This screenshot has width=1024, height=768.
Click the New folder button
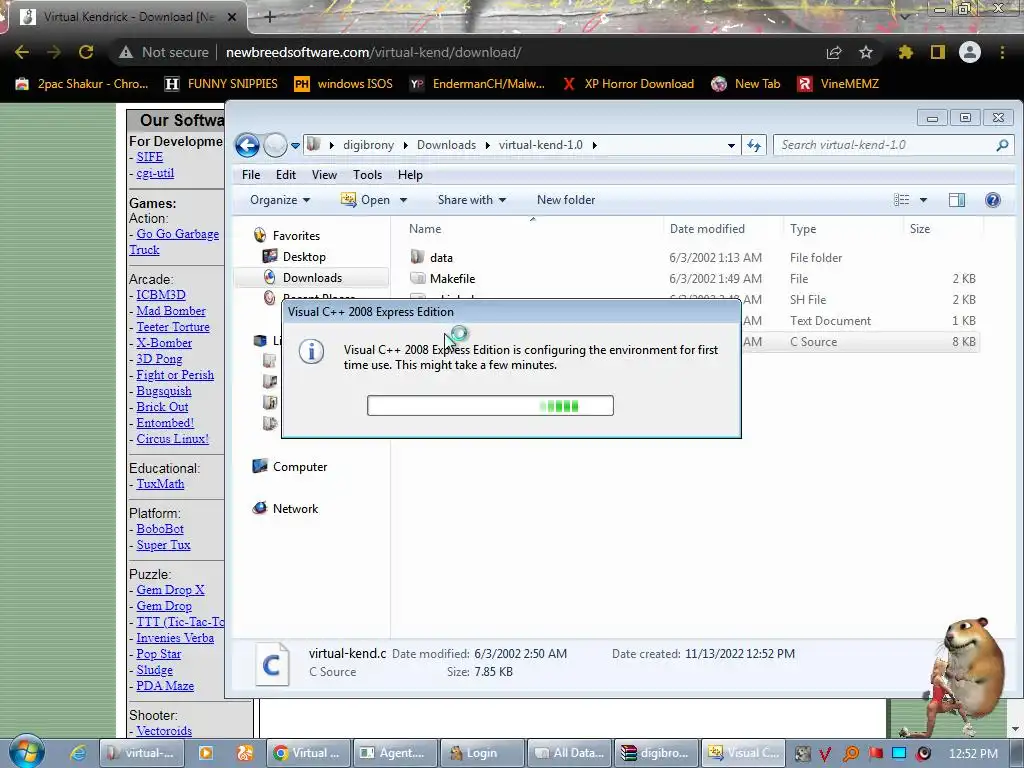566,200
